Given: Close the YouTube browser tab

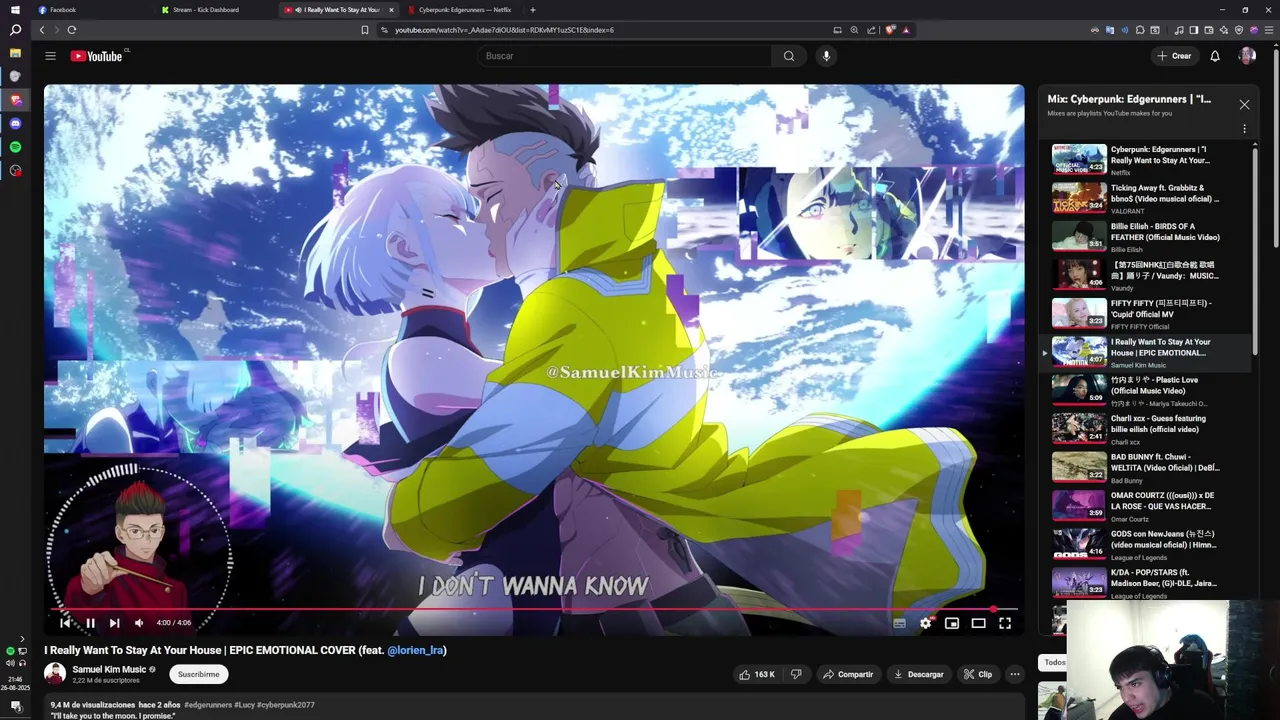Looking at the screenshot, I should point(391,10).
